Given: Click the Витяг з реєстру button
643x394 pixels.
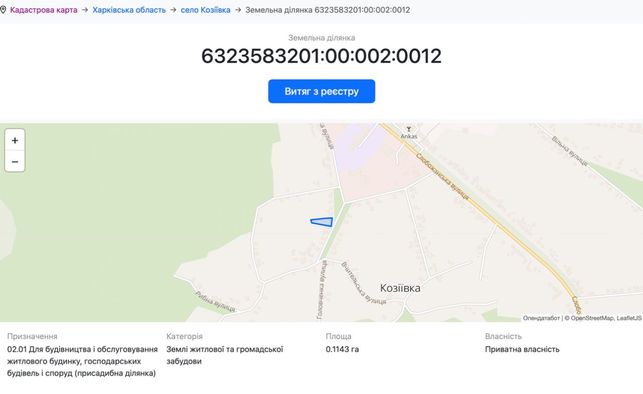Looking at the screenshot, I should tap(322, 91).
